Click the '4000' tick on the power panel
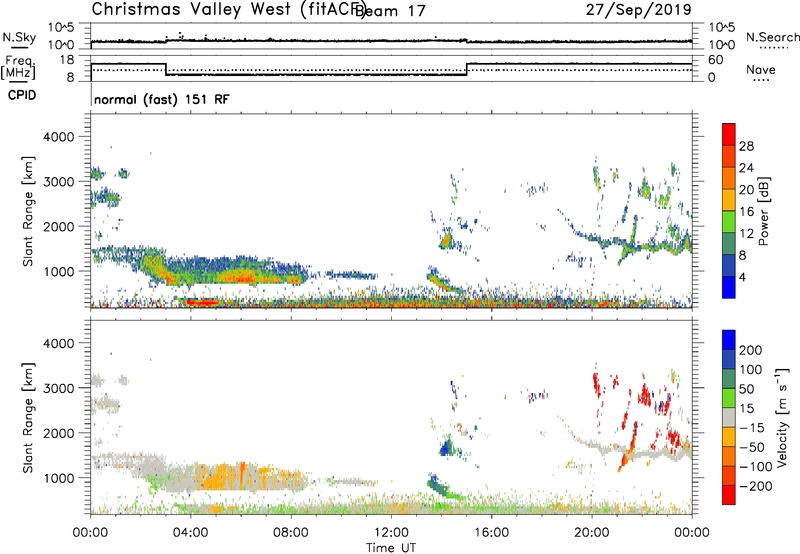This screenshot has width=800, height=554. 59,137
